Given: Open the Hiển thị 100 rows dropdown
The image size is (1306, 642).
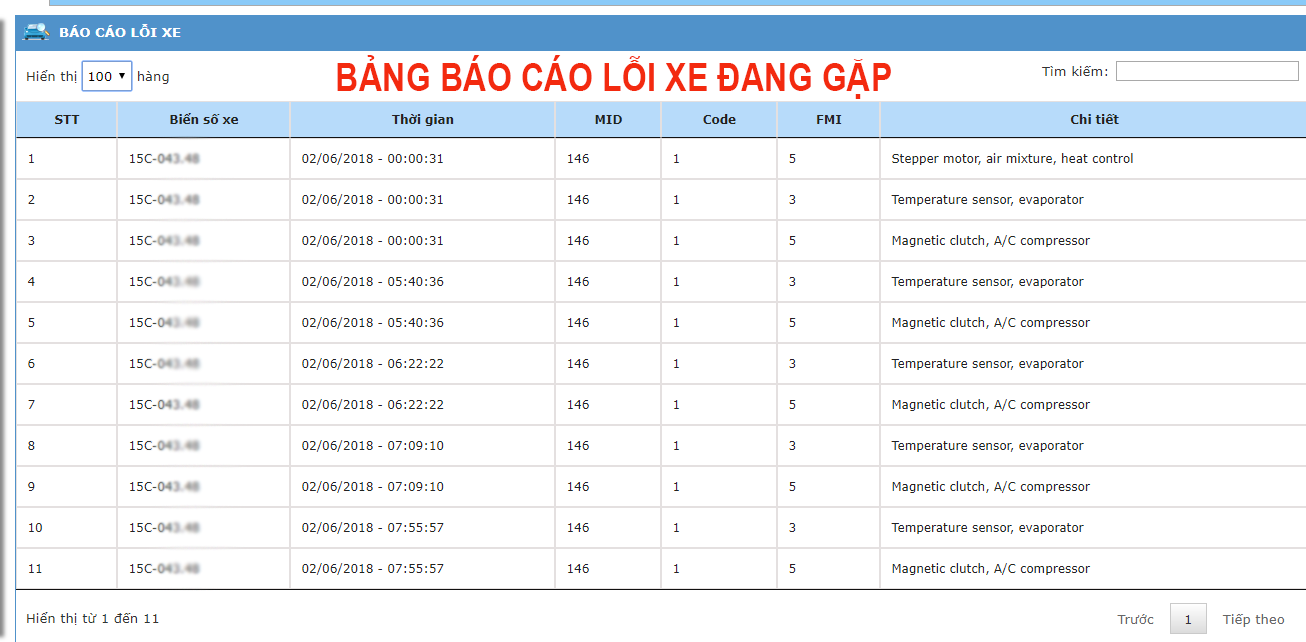Looking at the screenshot, I should point(107,76).
